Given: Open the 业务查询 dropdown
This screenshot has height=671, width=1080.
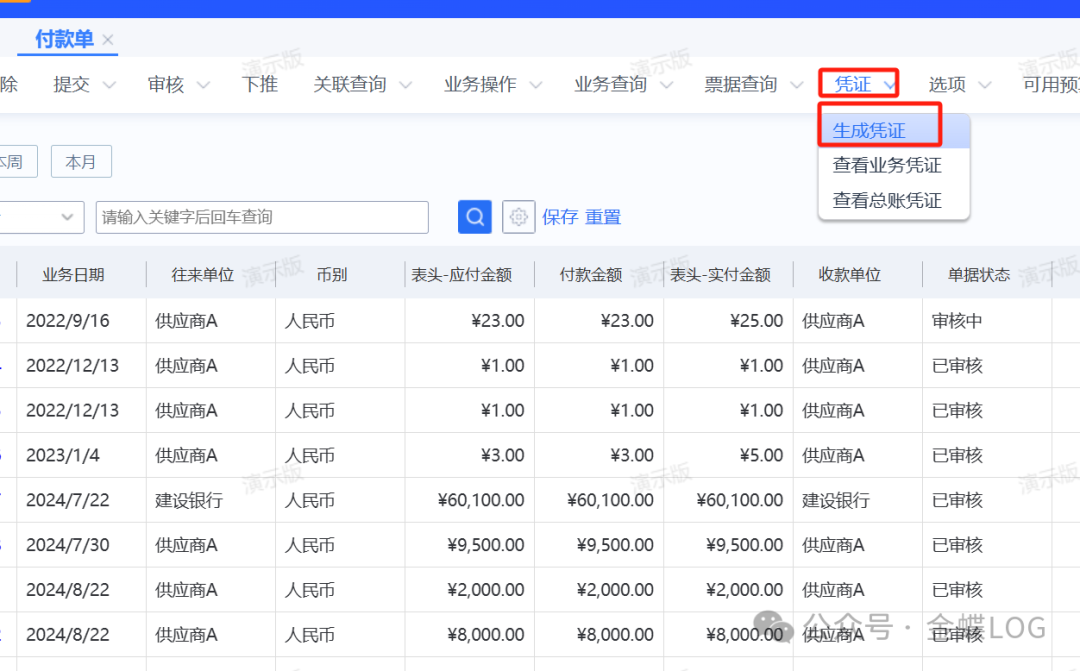Looking at the screenshot, I should [x=623, y=85].
